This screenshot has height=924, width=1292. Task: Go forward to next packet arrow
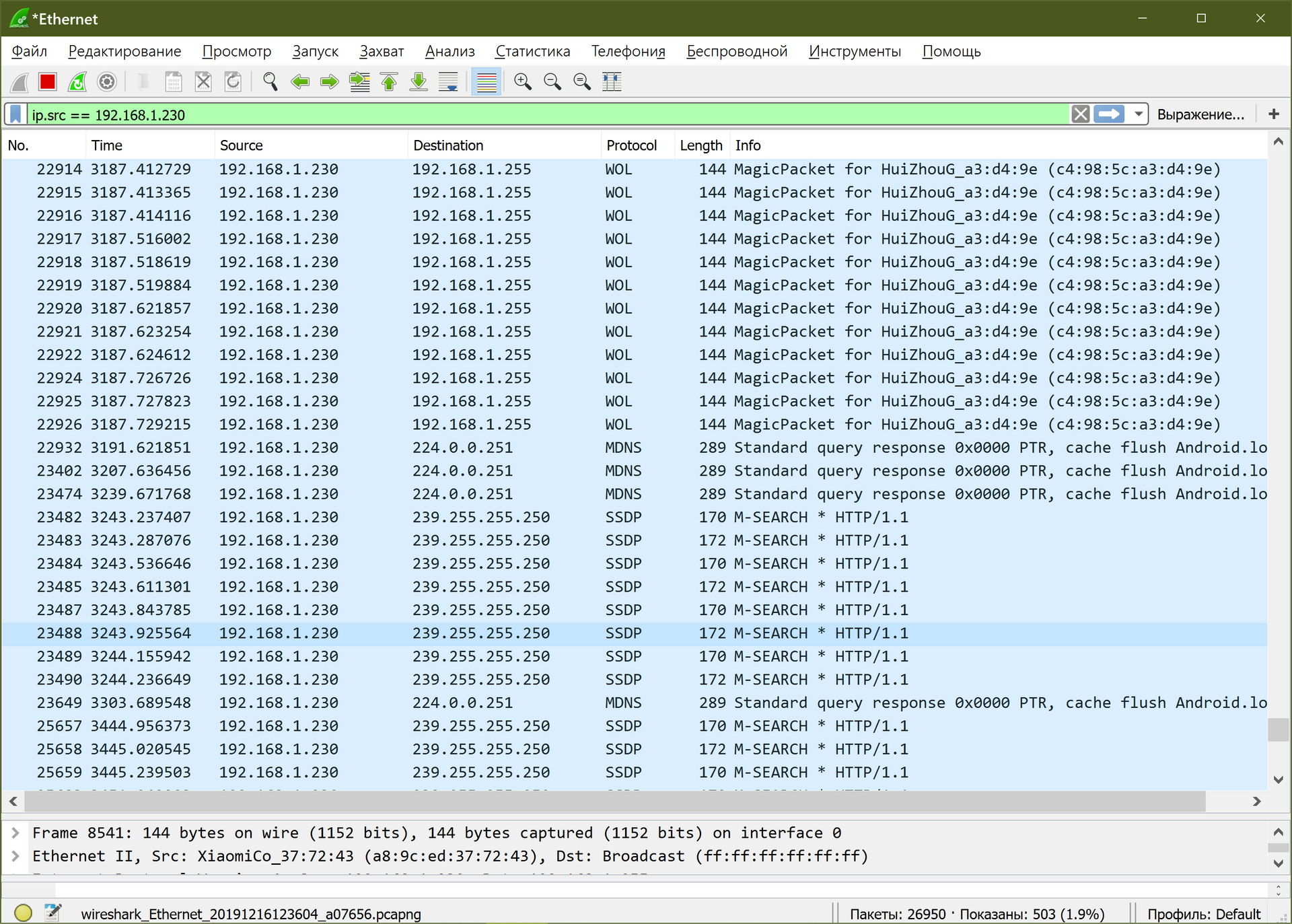(x=330, y=82)
